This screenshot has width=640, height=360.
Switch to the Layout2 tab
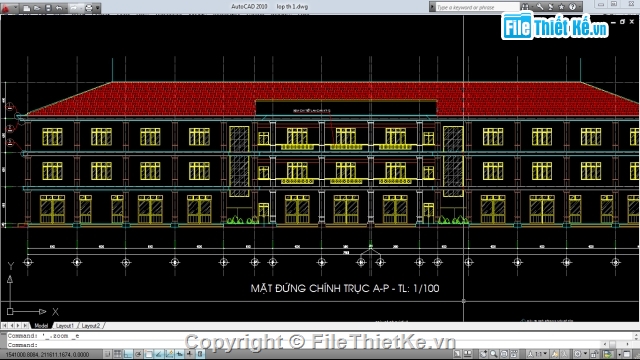pos(91,326)
